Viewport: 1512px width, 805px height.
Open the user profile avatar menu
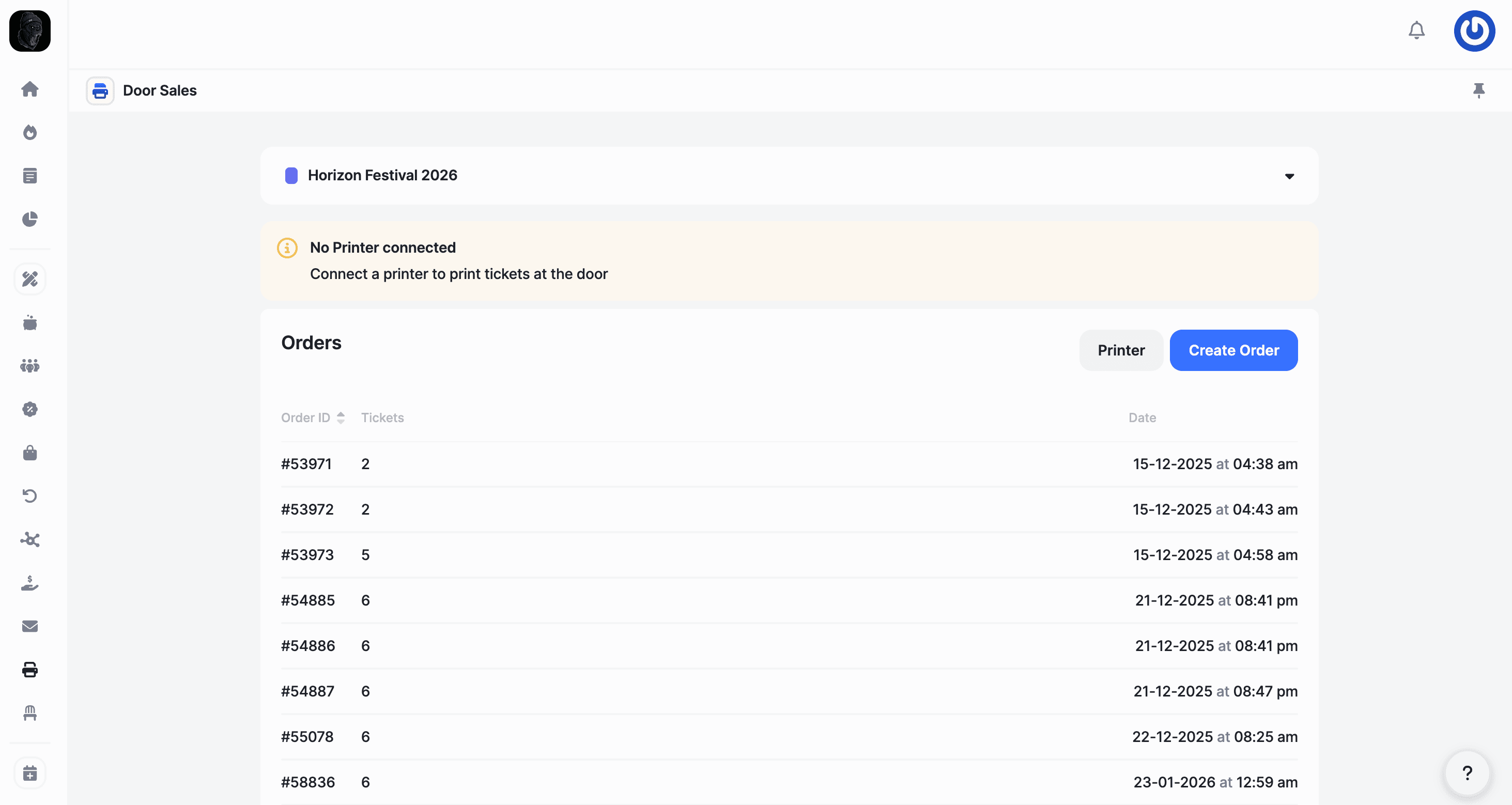coord(1474,30)
